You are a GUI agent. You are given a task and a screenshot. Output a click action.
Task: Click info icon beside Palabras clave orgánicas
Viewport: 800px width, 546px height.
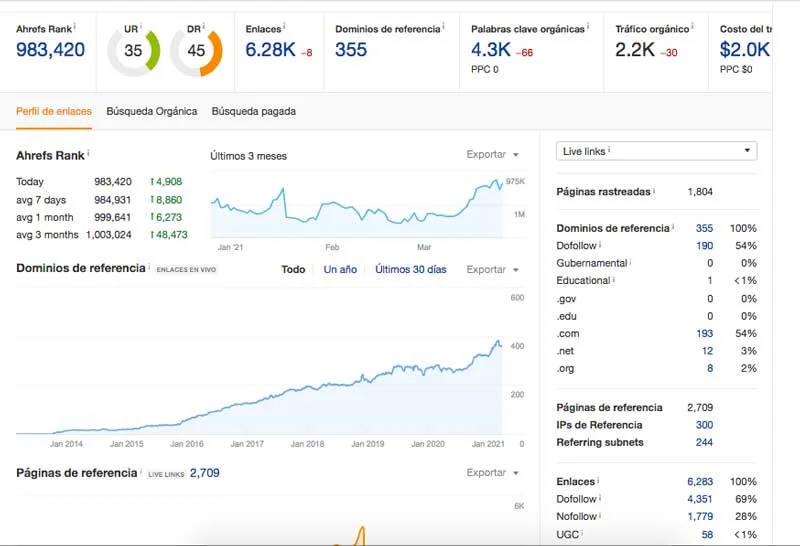point(588,26)
